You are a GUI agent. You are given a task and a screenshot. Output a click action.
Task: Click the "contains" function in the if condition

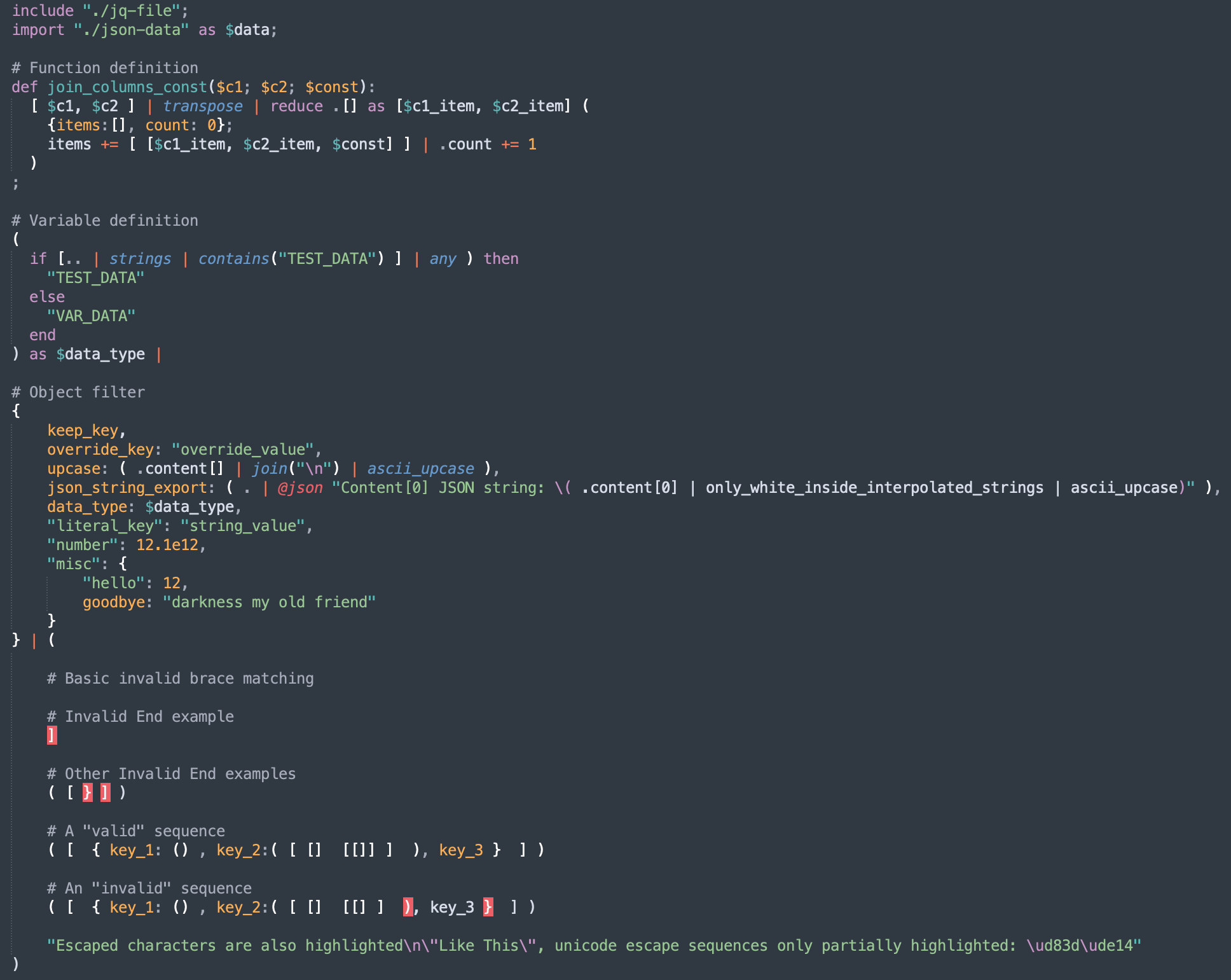point(233,259)
